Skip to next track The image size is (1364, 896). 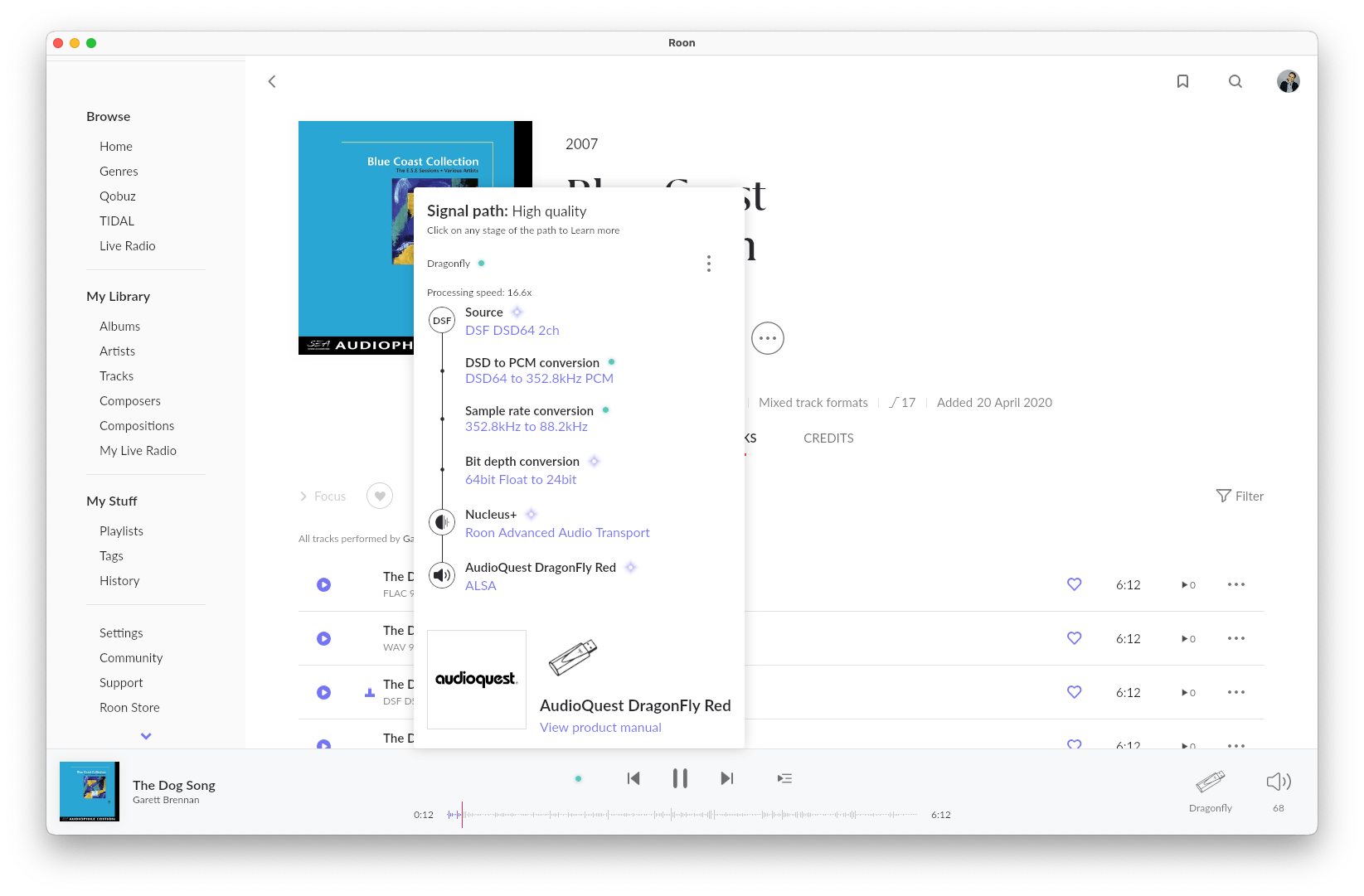727,778
